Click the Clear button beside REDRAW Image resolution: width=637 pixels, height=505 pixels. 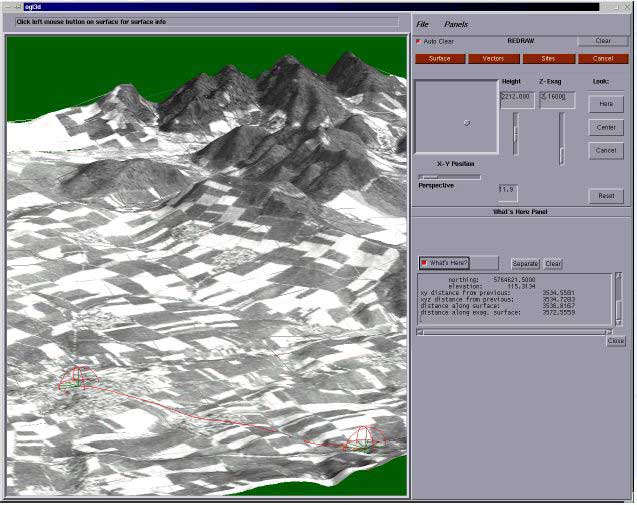point(603,41)
